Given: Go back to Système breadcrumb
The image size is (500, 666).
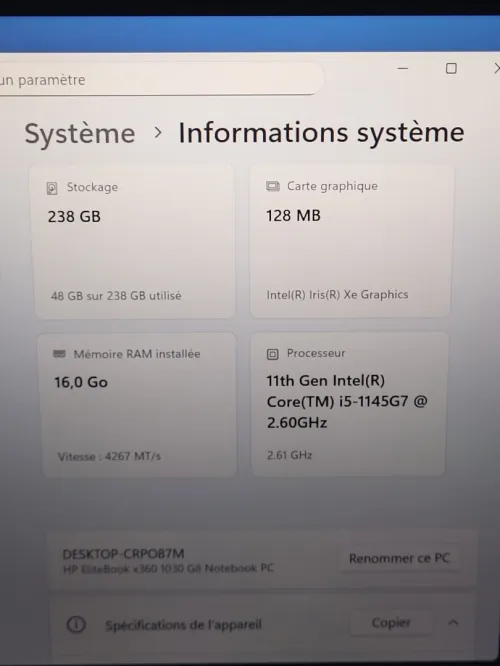Looking at the screenshot, I should [x=80, y=133].
